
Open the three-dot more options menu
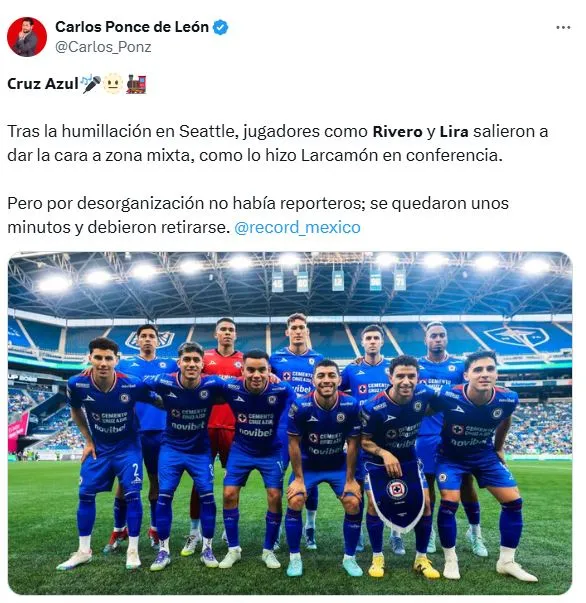click(563, 28)
